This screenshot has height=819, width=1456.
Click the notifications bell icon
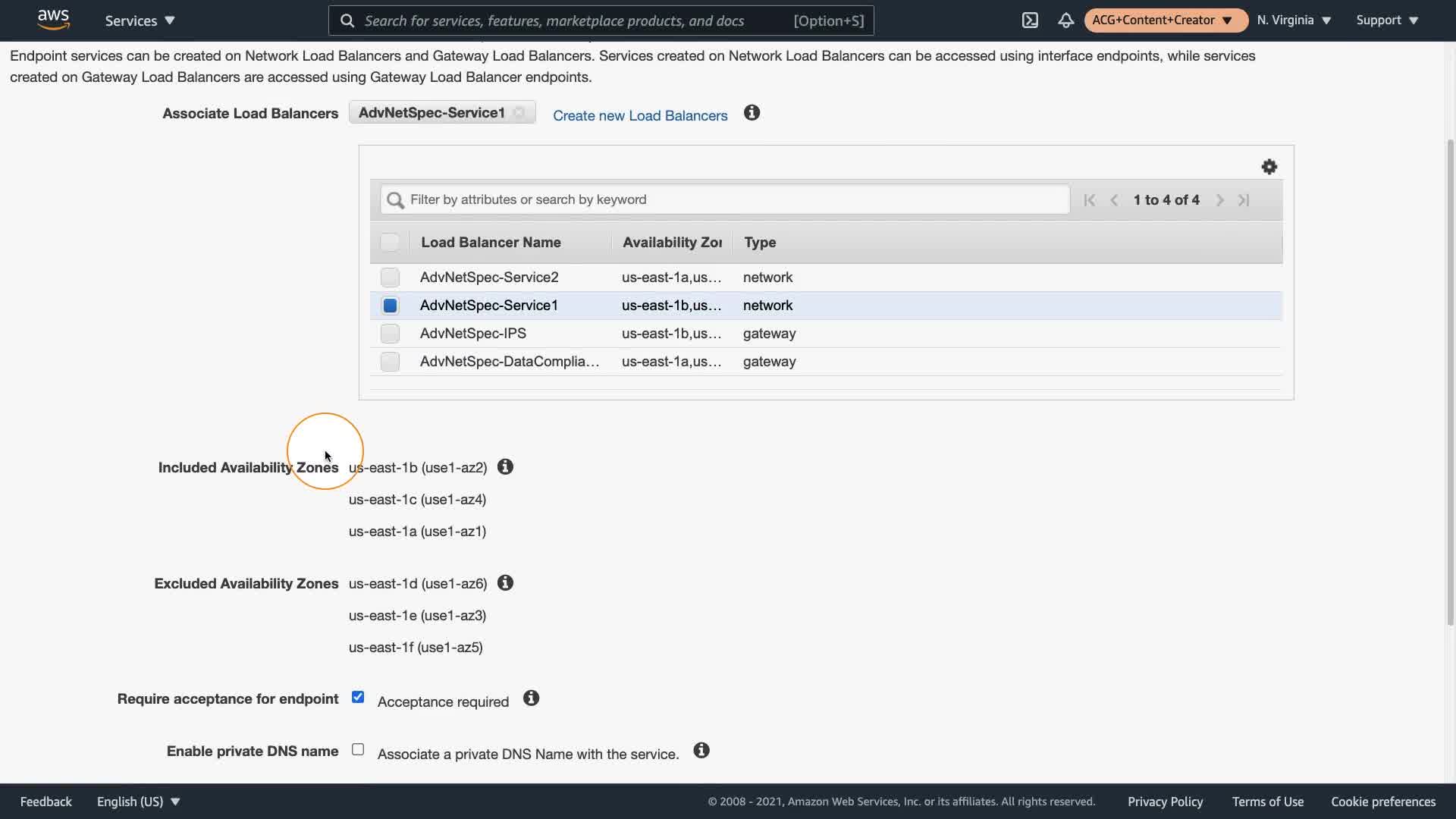(1065, 20)
